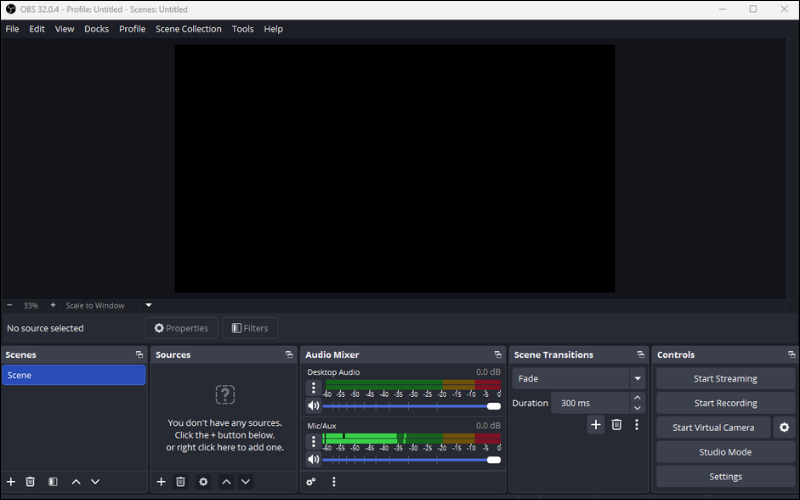
Task: Move scene up arrow in Scenes dock
Action: pyautogui.click(x=76, y=482)
